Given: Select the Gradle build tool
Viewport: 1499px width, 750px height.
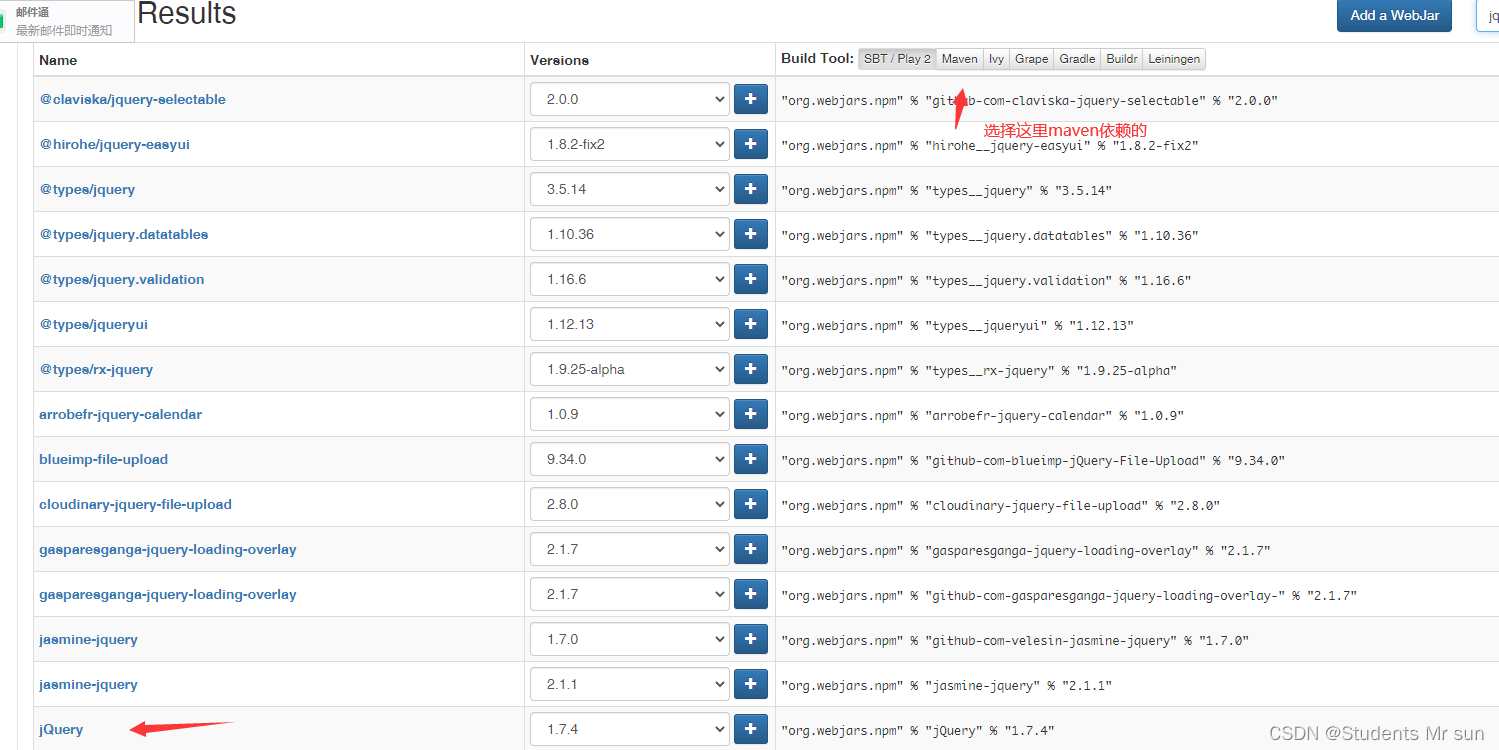Looking at the screenshot, I should coord(1077,59).
